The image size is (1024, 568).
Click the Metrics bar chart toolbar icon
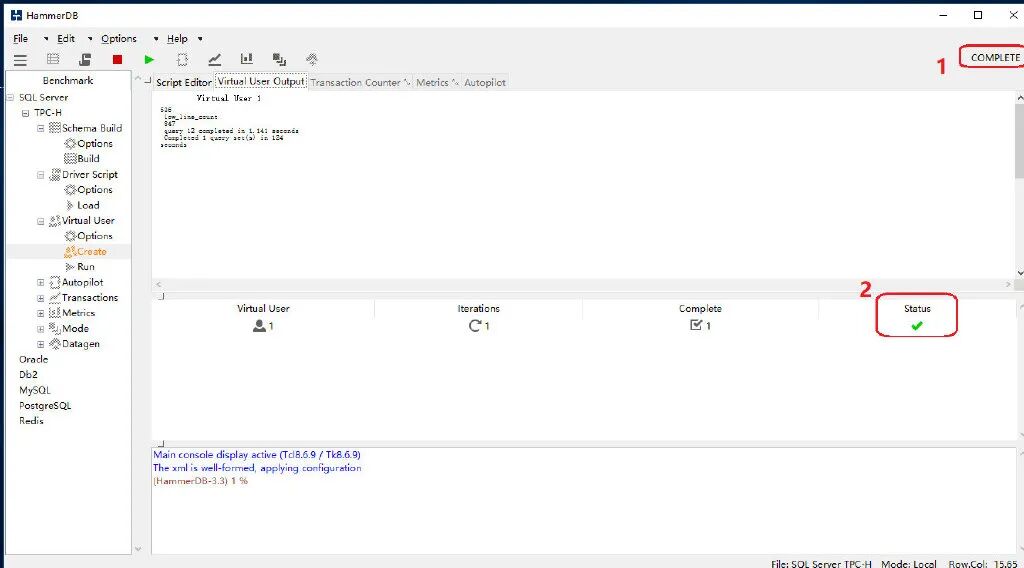[246, 59]
